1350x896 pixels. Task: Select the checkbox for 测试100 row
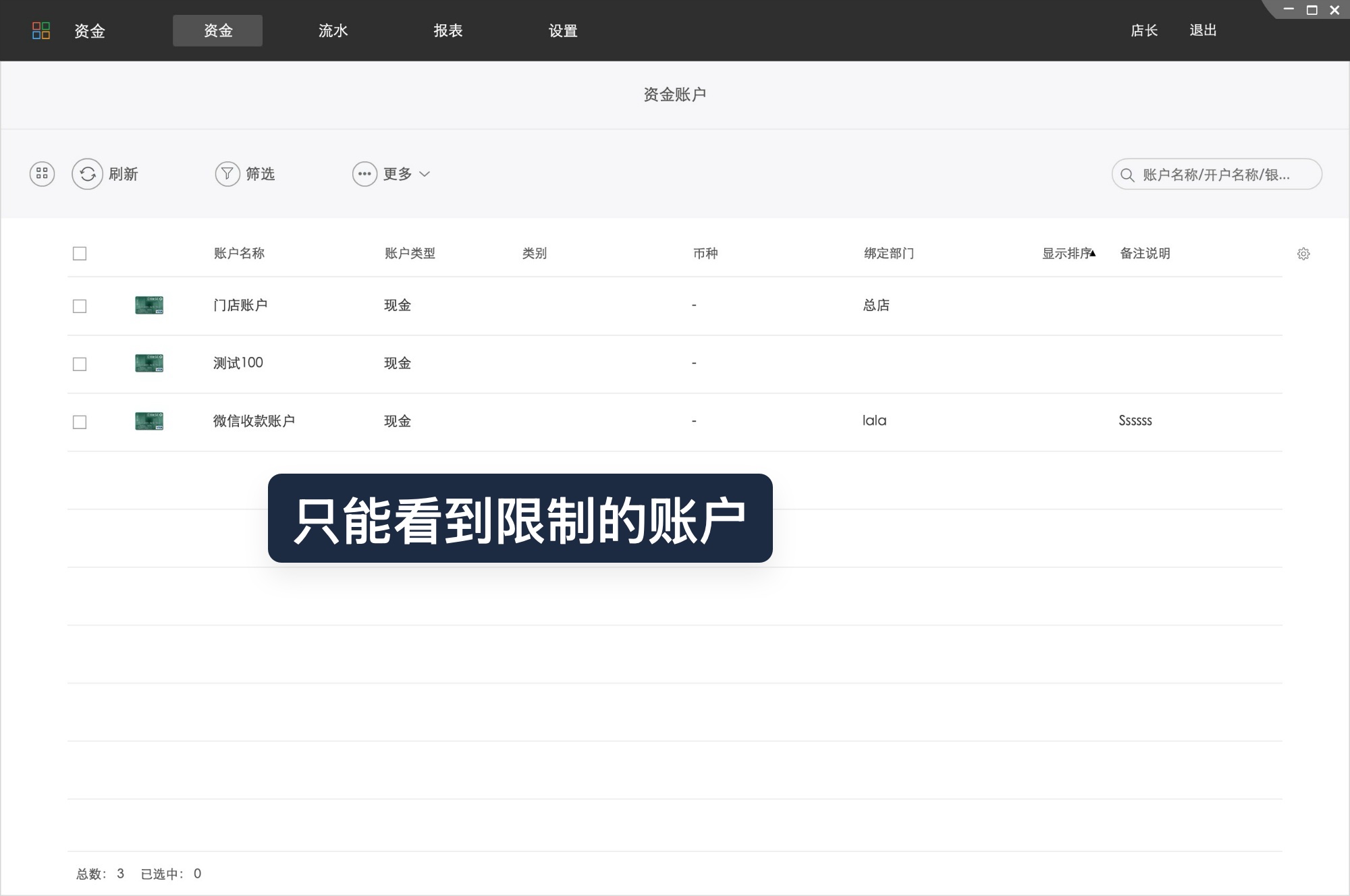pos(80,363)
